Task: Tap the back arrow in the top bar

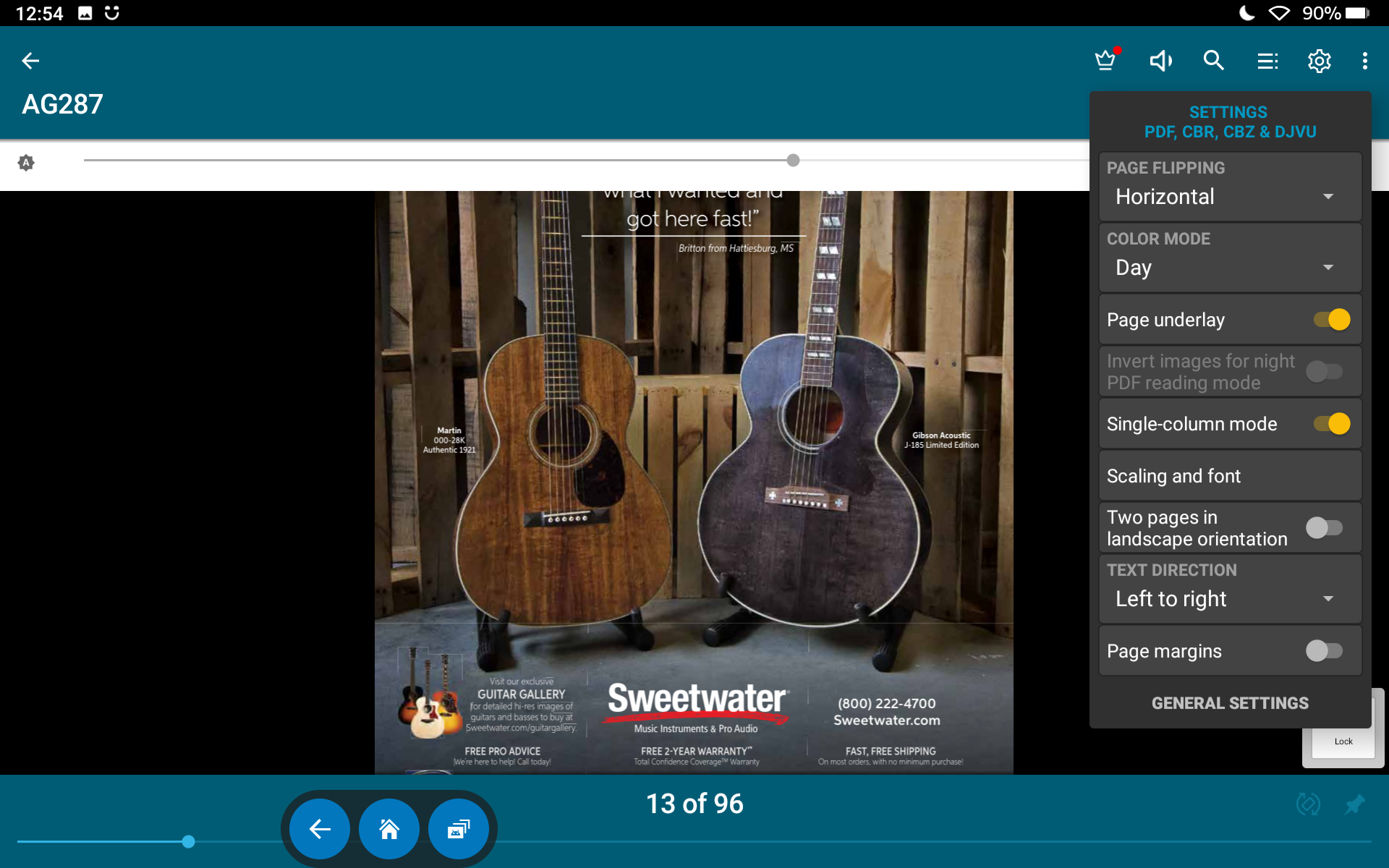Action: coord(30,61)
